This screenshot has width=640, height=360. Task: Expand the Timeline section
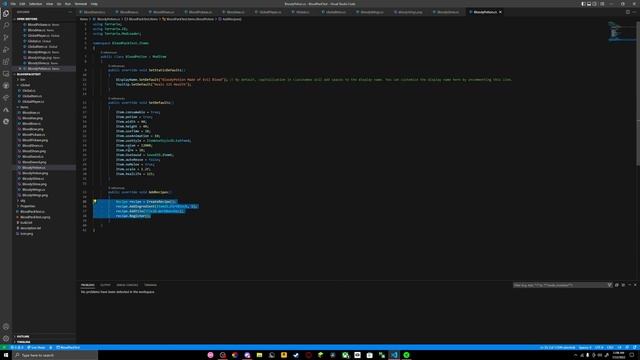(x=44, y=342)
